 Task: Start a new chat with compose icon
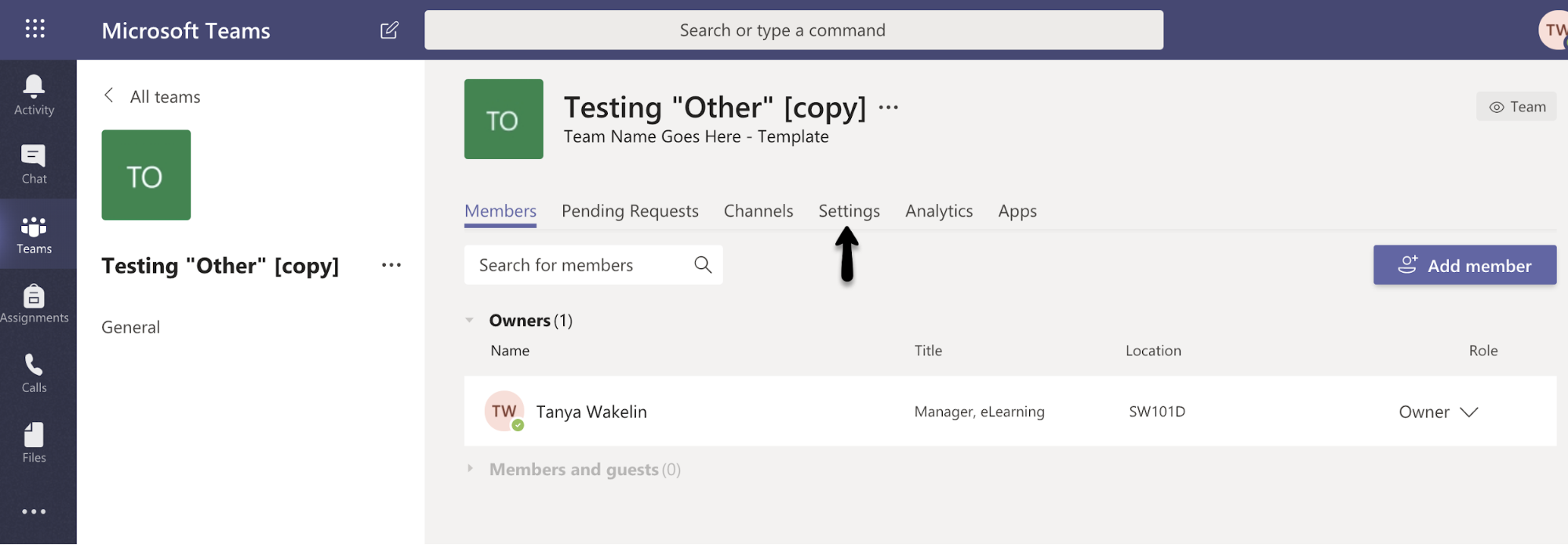[x=389, y=30]
